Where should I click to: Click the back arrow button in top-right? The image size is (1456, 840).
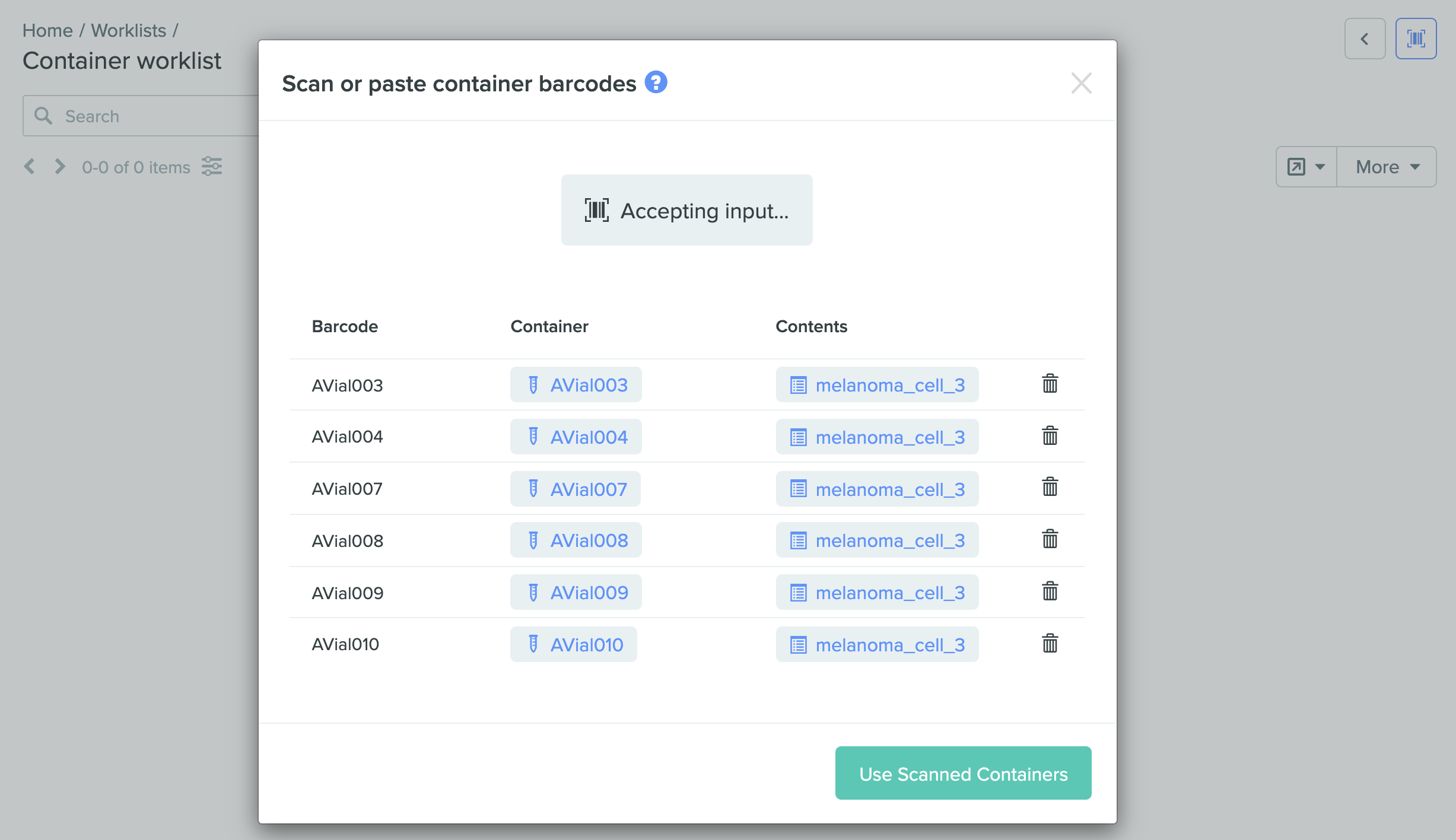[1365, 39]
